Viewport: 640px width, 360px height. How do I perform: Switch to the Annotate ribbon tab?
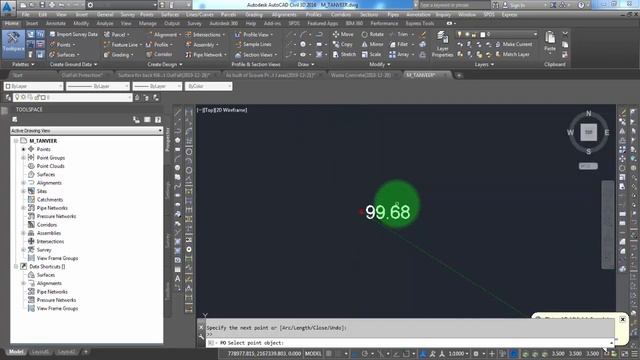click(x=56, y=24)
